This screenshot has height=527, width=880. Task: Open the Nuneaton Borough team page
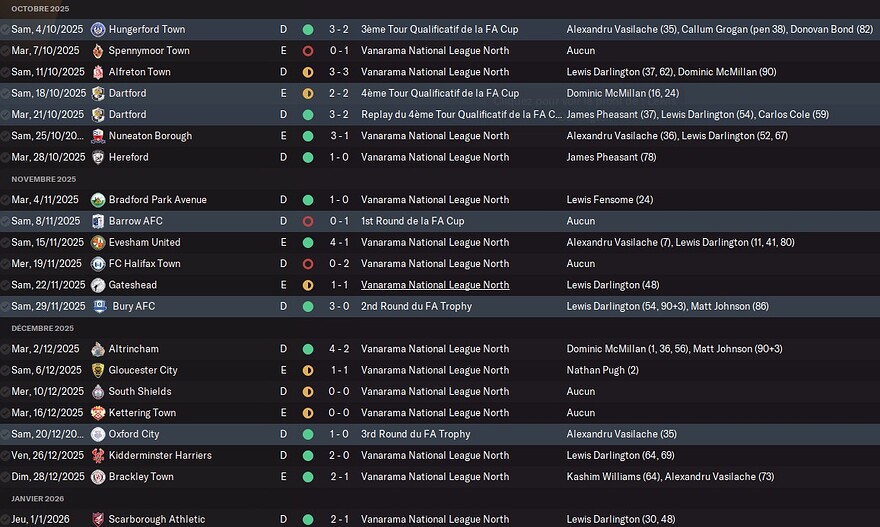coord(150,136)
